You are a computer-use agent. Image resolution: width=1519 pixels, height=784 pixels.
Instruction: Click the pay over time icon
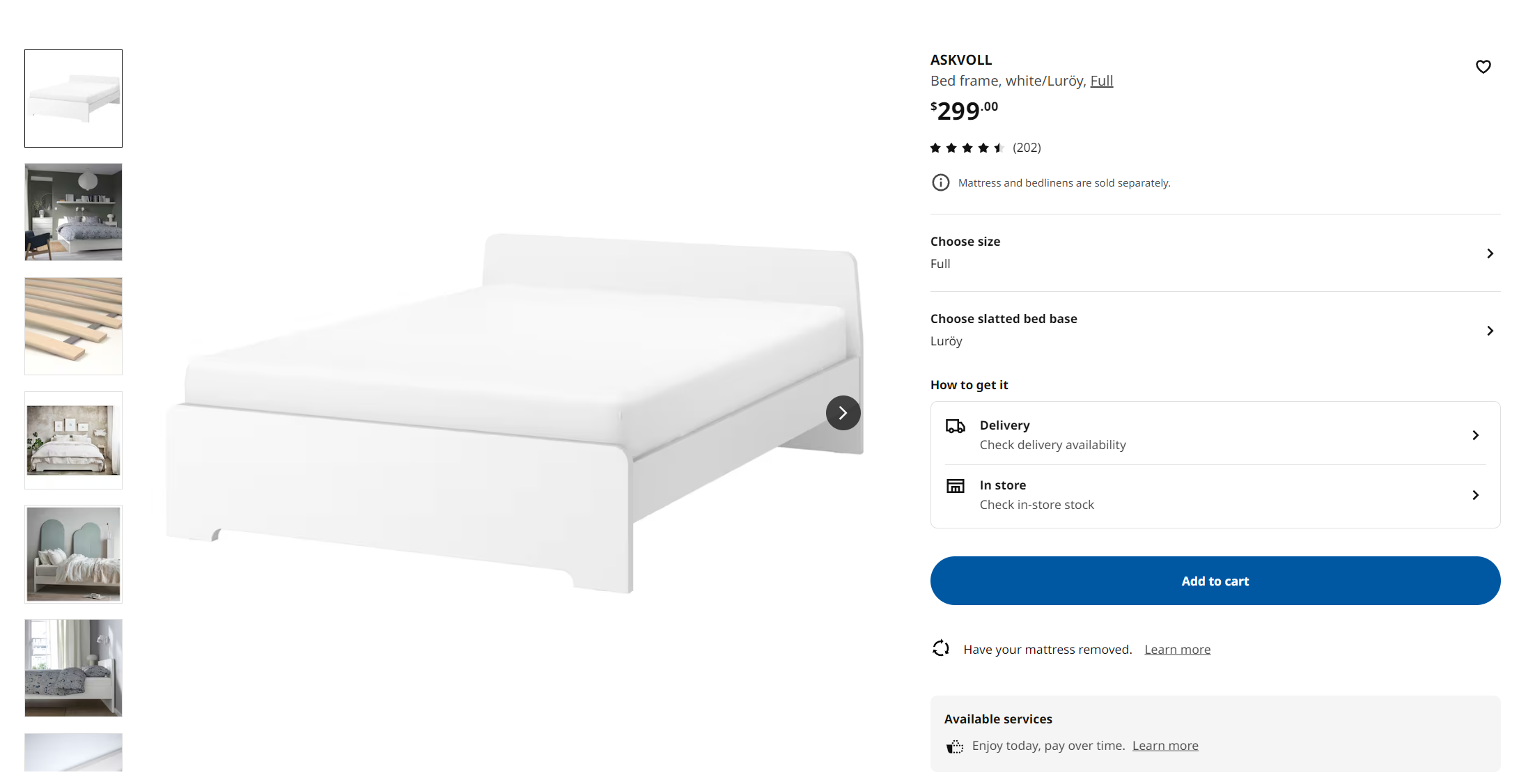pyautogui.click(x=954, y=746)
